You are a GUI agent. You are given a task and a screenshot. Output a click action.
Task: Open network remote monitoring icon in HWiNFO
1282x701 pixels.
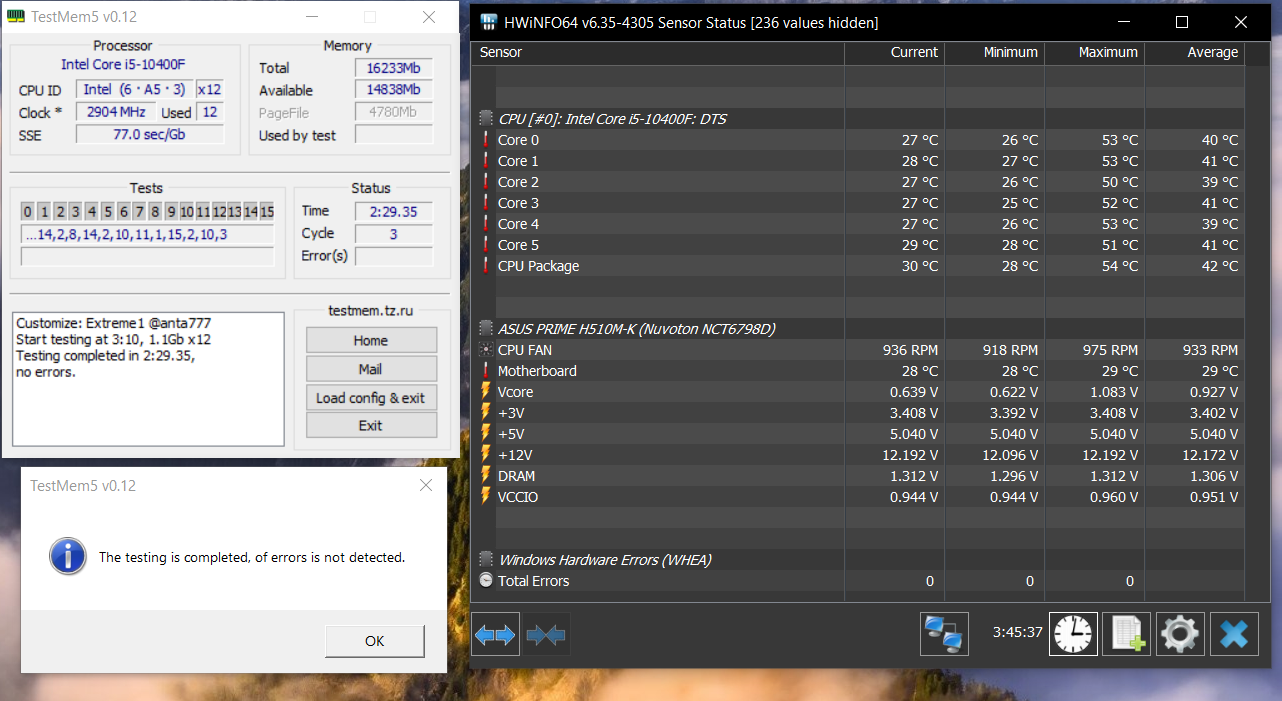coord(944,634)
